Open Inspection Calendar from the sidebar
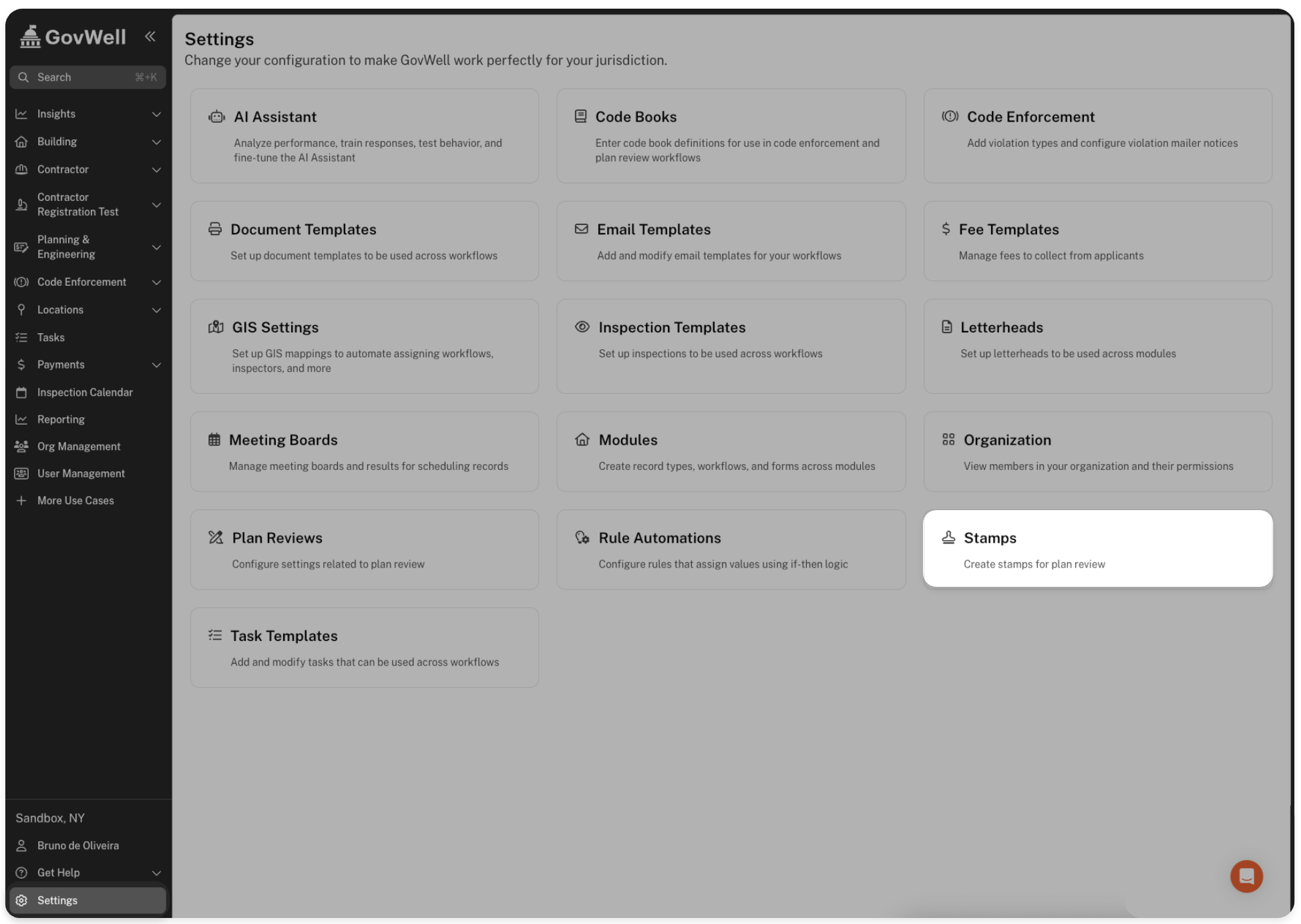Screen dimensions: 1301x924 [85, 393]
